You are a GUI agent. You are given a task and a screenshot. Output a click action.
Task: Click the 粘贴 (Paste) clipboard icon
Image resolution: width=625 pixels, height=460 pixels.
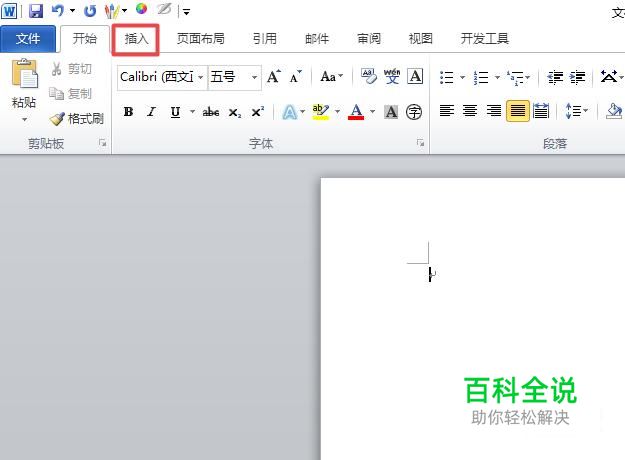point(25,73)
